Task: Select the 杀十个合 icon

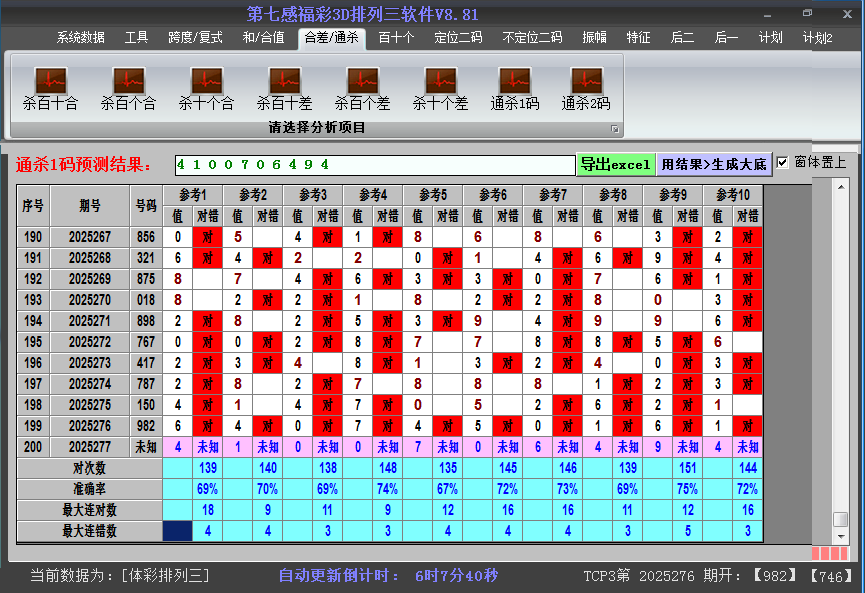Action: (206, 79)
